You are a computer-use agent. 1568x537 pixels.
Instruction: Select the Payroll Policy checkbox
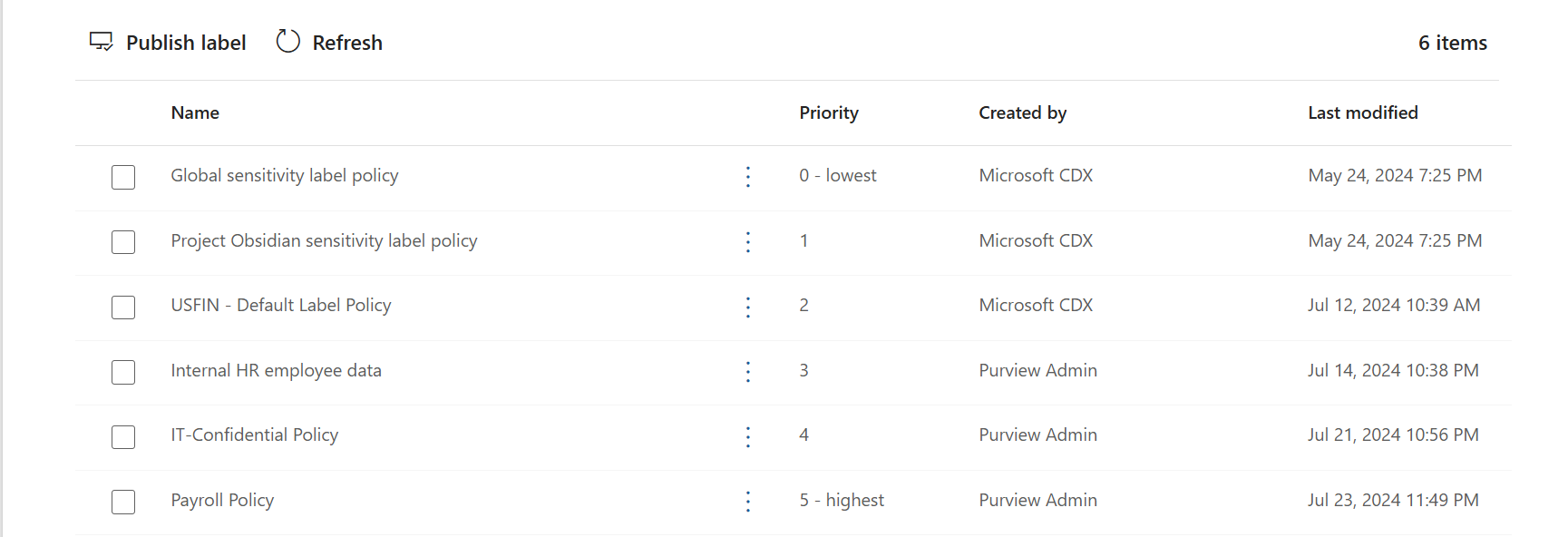tap(122, 502)
